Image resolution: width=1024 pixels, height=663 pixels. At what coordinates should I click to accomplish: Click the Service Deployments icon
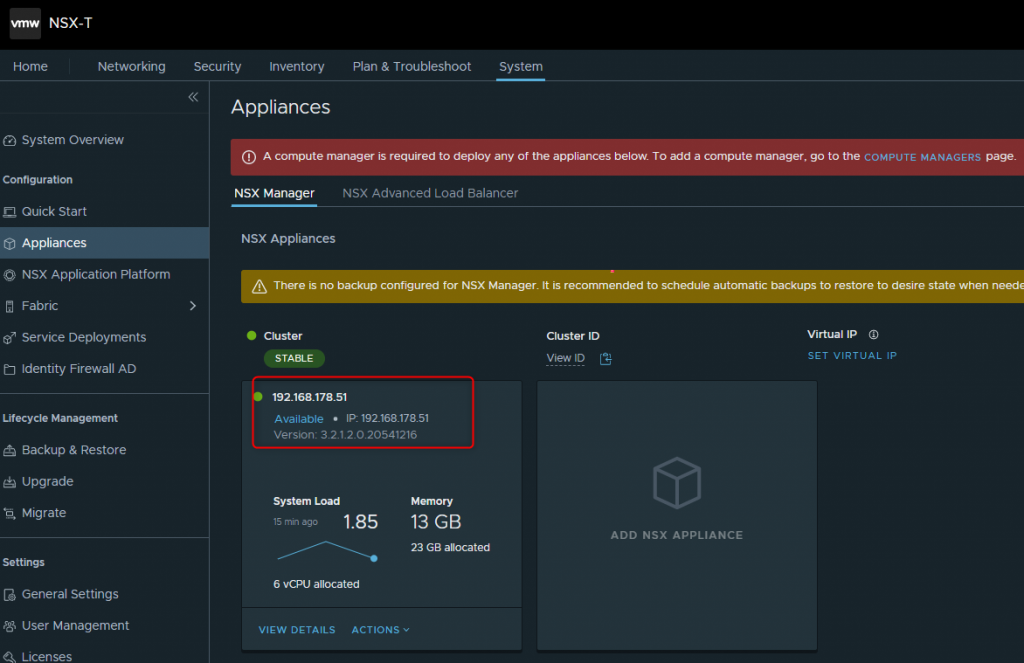point(9,338)
